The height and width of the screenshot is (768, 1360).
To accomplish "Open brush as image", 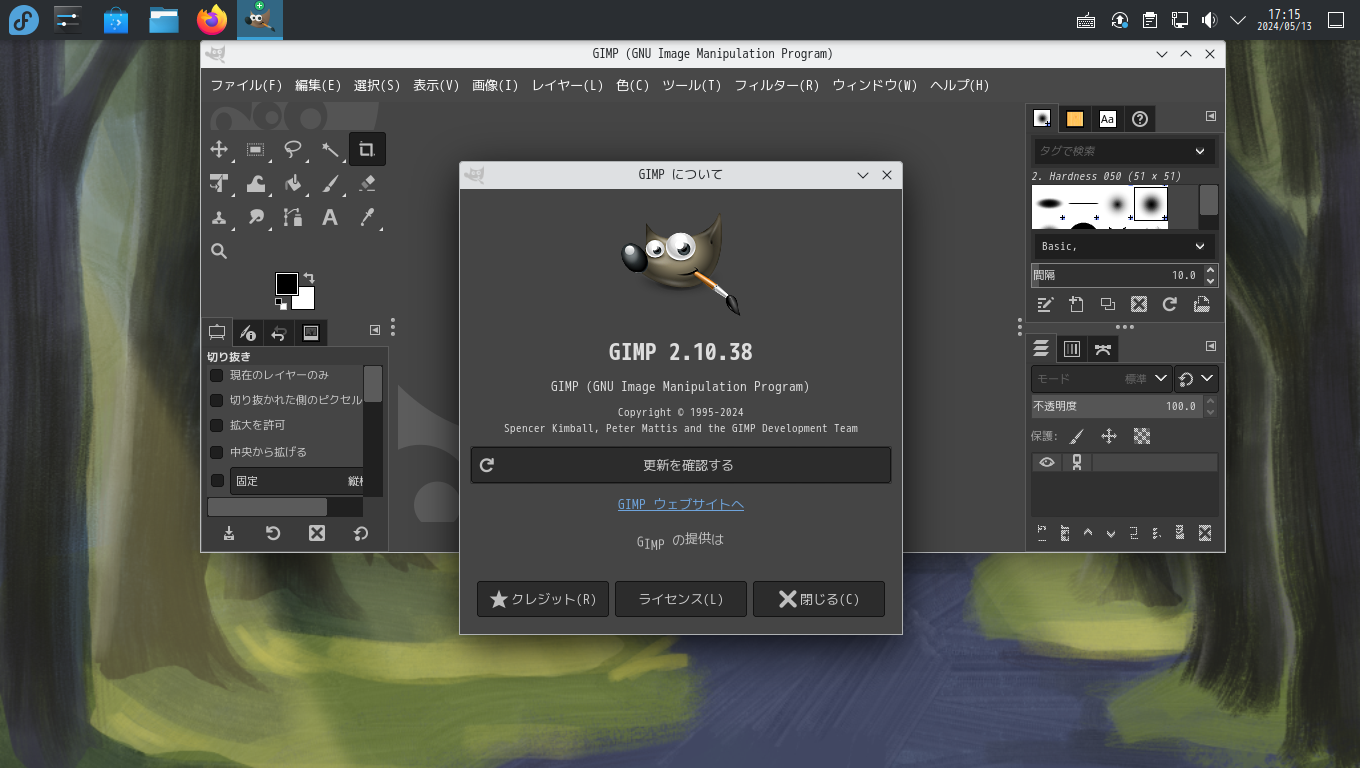I will point(1201,304).
